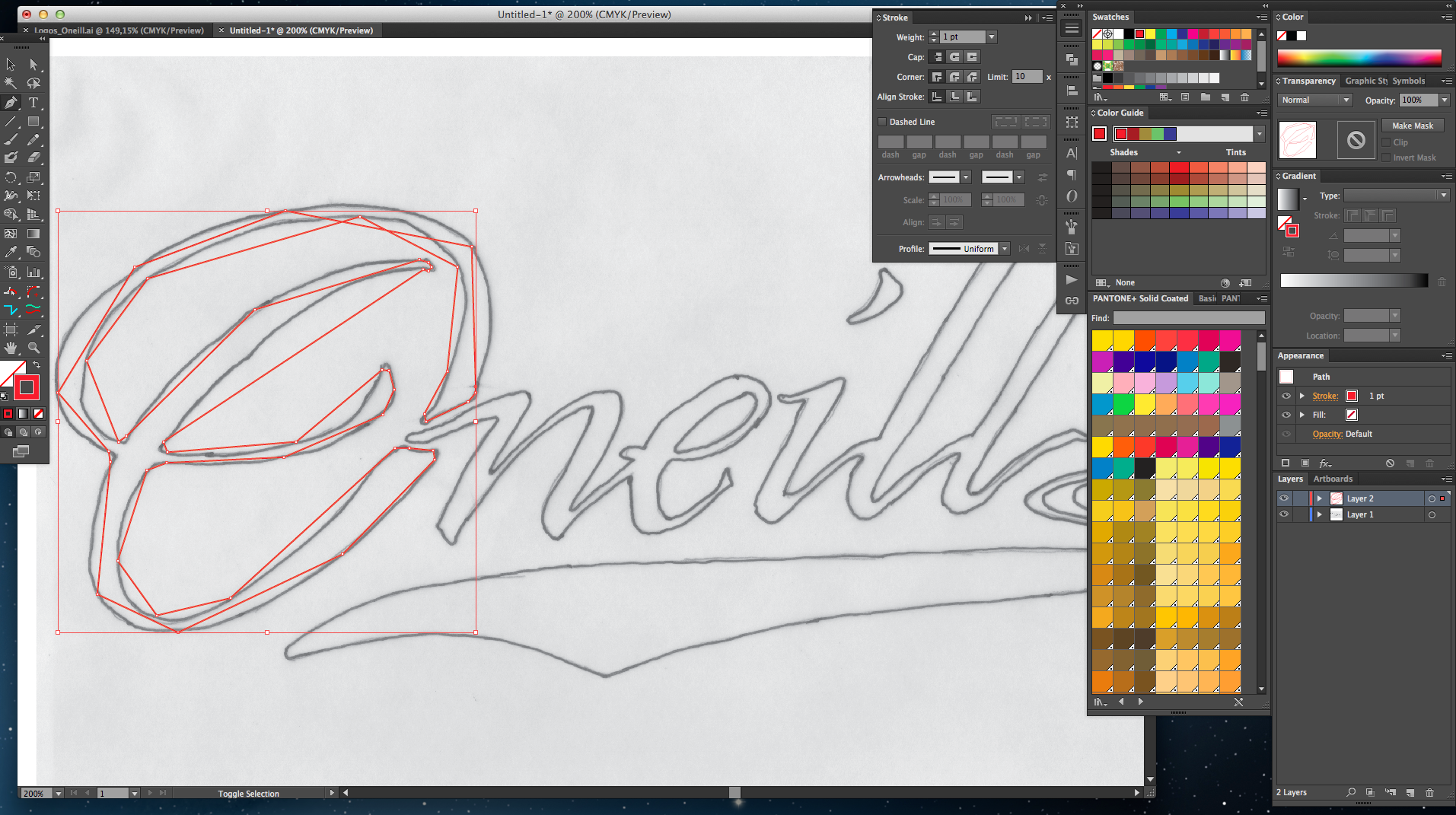Select the Column Graph tool

[x=33, y=272]
